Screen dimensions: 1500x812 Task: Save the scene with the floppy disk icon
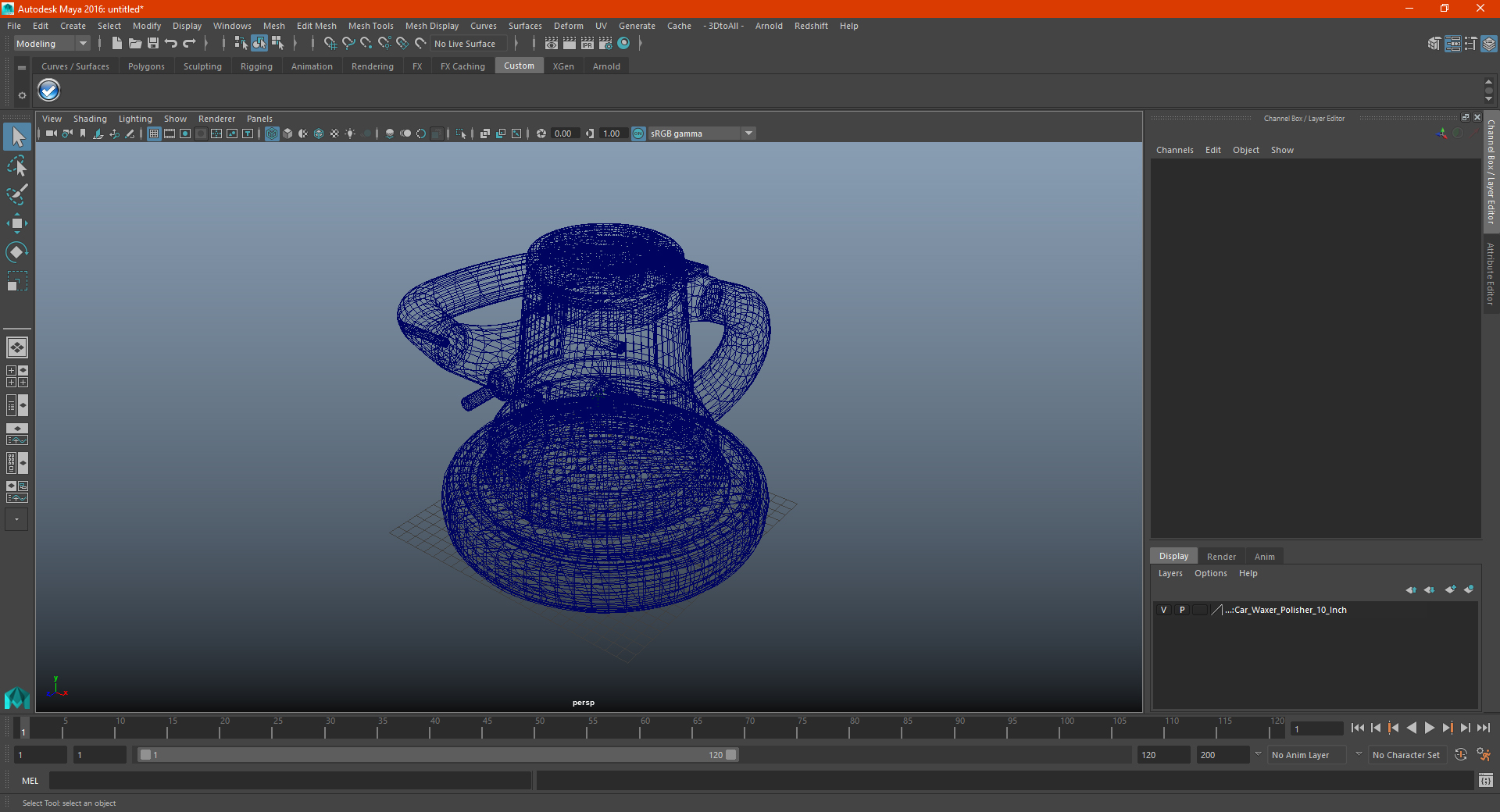[152, 44]
